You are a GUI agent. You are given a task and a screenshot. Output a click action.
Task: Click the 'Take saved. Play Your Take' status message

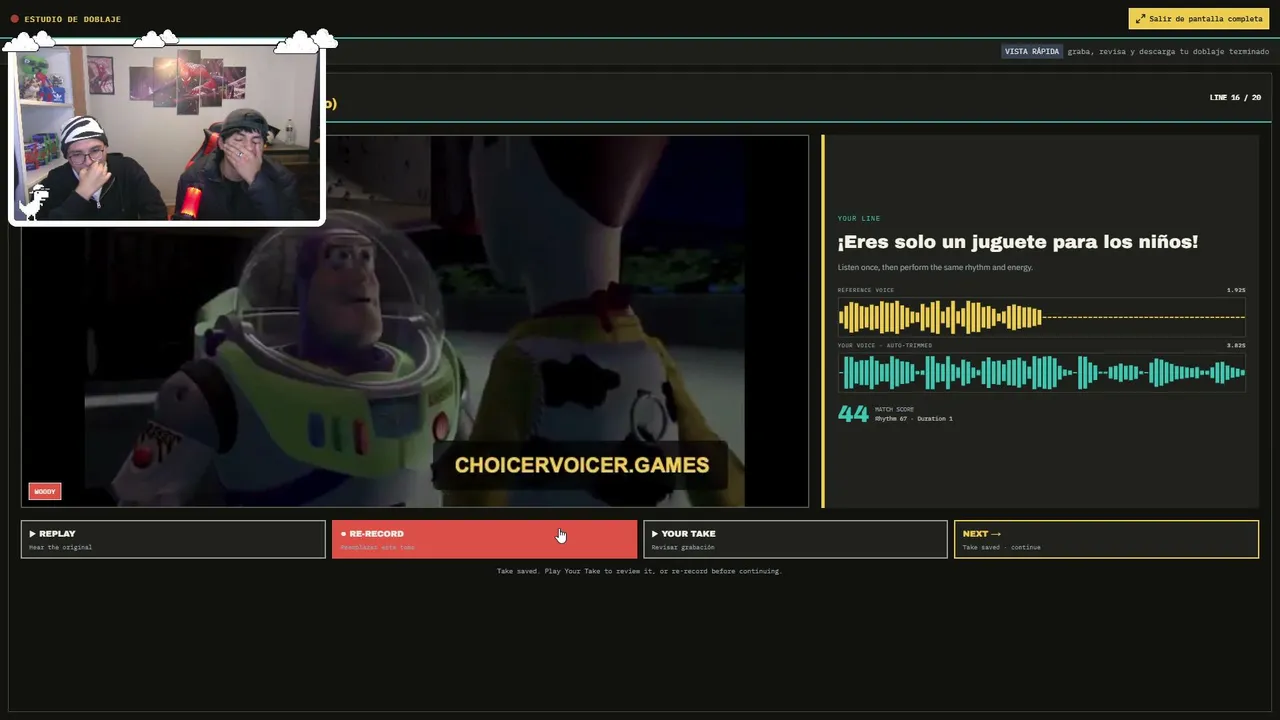pyautogui.click(x=639, y=571)
